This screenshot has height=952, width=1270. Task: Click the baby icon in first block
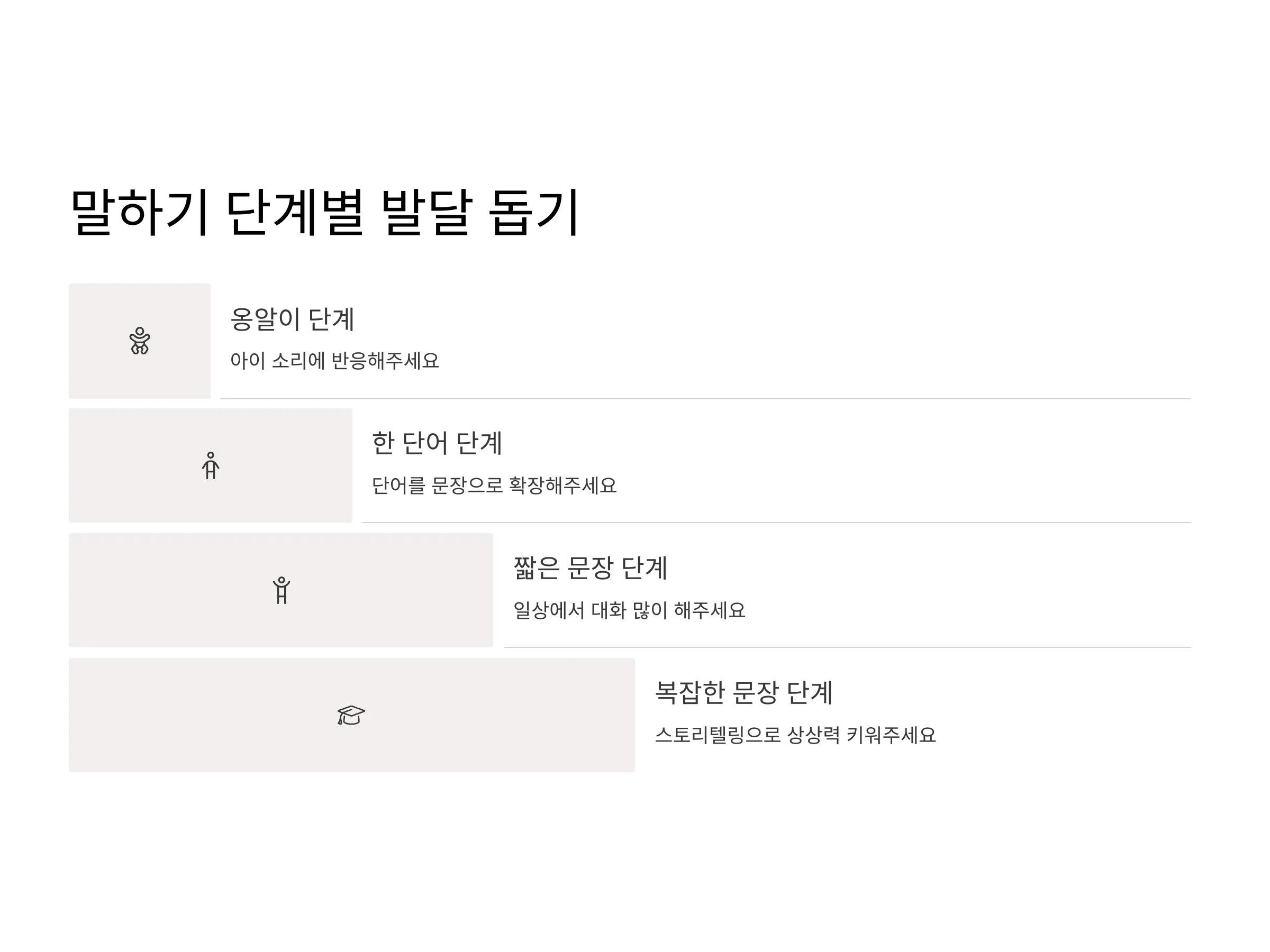[140, 341]
